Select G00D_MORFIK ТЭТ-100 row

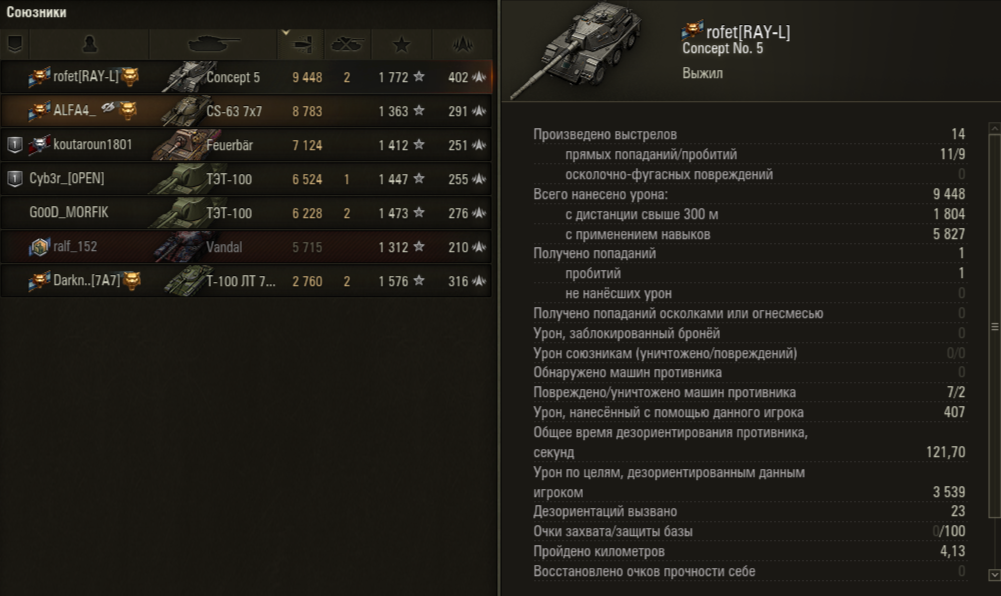[246, 213]
